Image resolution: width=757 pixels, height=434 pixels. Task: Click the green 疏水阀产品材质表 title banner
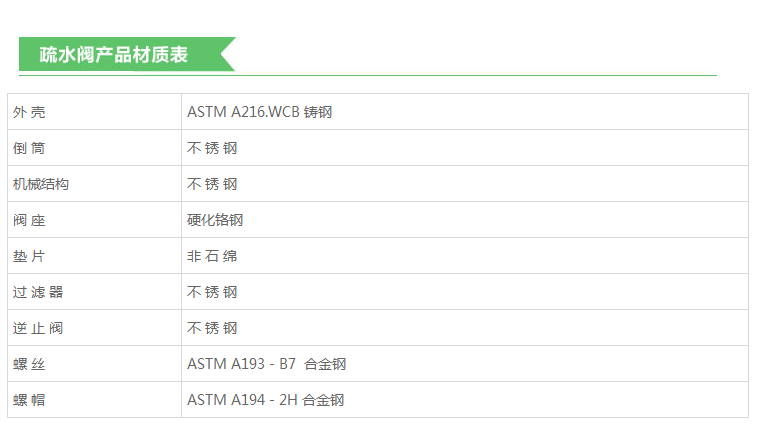click(x=114, y=55)
